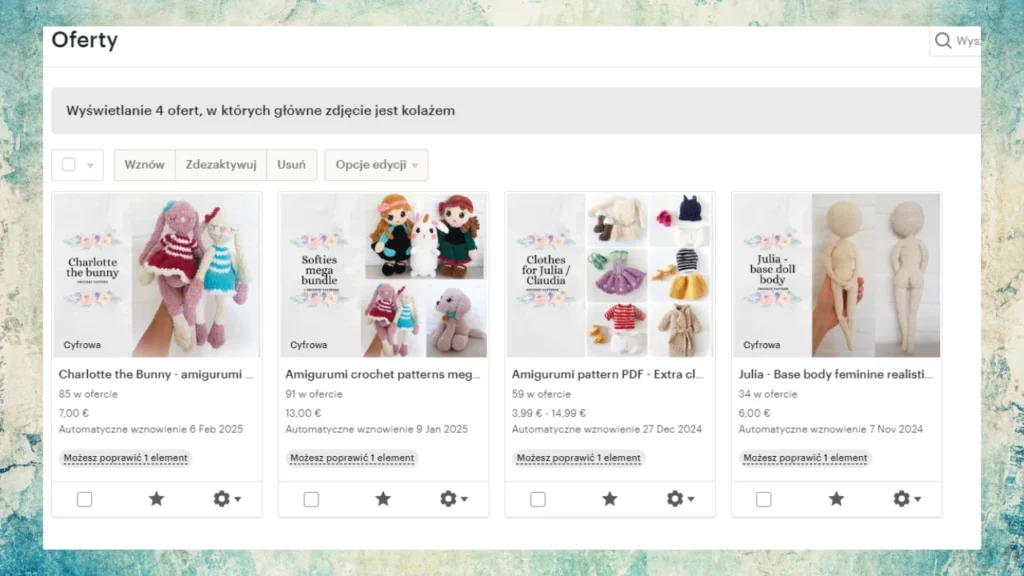Click star on Julia base body listing
Screen dimensions: 1024x576
(x=836, y=499)
